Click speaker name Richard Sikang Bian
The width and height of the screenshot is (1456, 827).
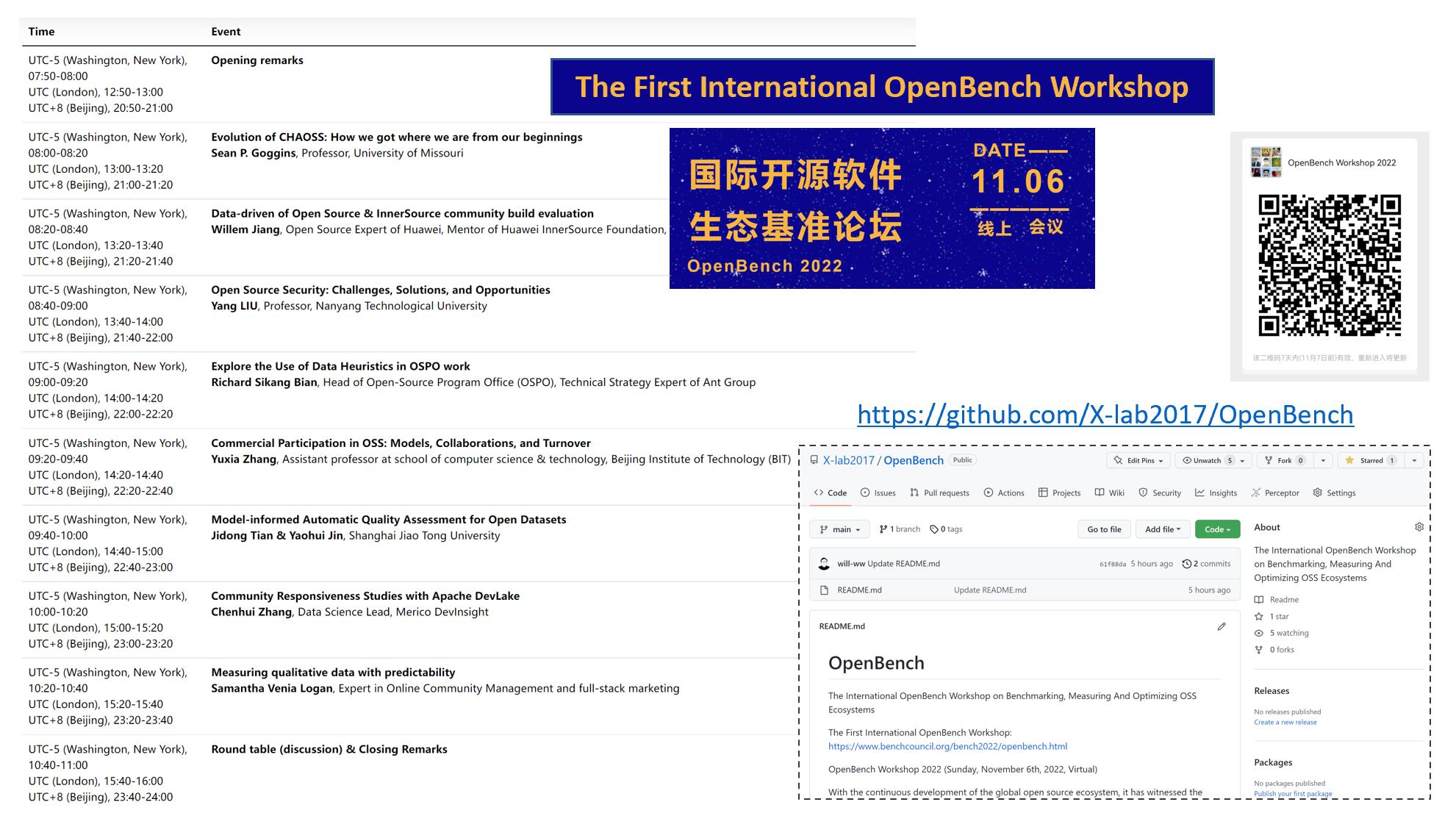[264, 383]
